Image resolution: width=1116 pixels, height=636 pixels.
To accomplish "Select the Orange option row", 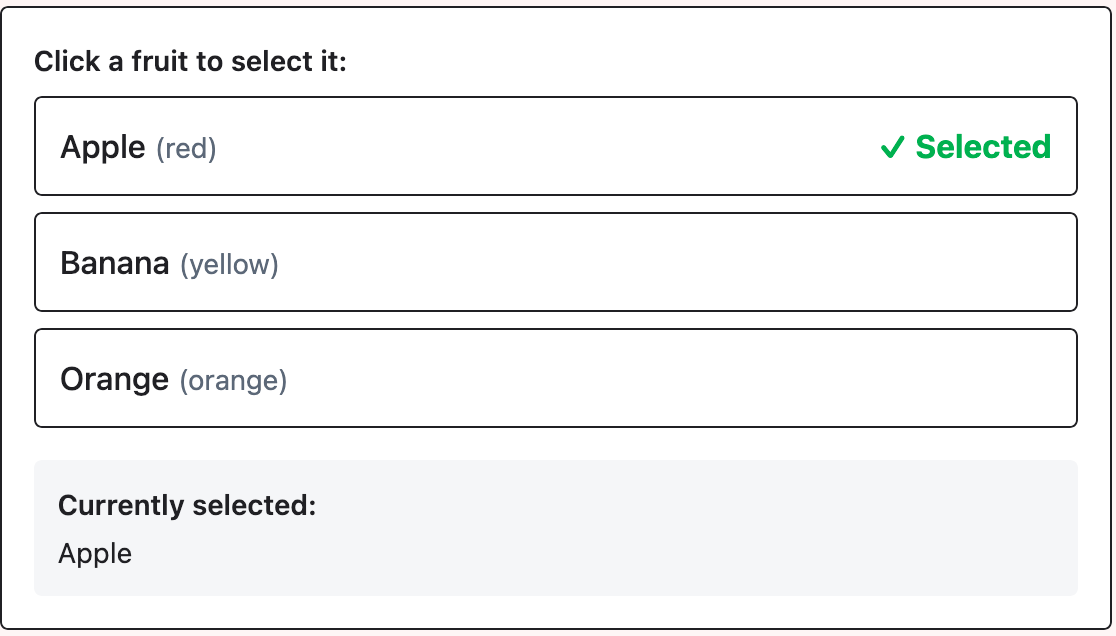I will point(555,378).
